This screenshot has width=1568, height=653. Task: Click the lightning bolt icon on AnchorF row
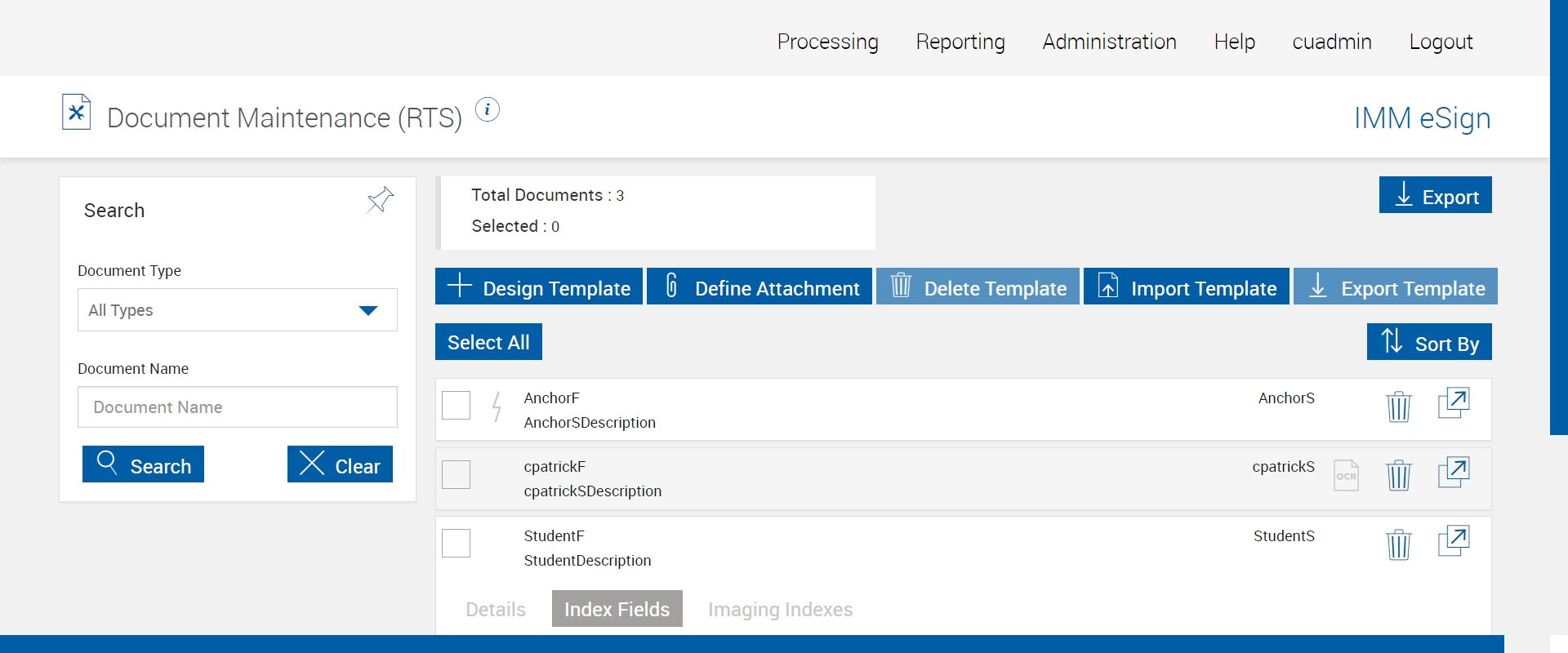click(x=496, y=406)
